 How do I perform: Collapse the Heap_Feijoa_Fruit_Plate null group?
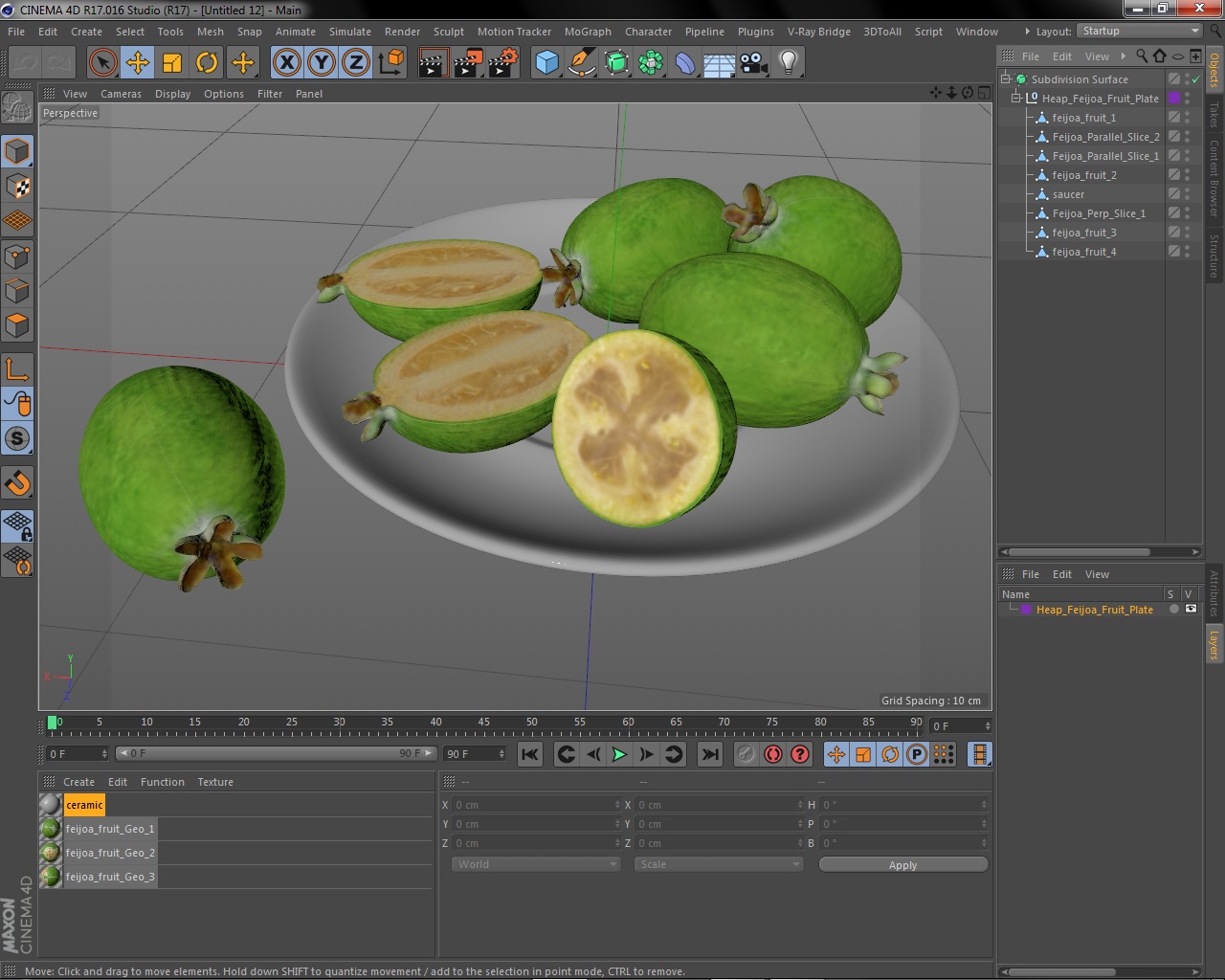pos(1016,99)
